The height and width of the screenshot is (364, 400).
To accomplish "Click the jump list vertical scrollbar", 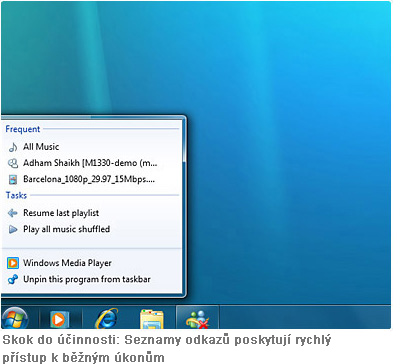I will pos(184,140).
